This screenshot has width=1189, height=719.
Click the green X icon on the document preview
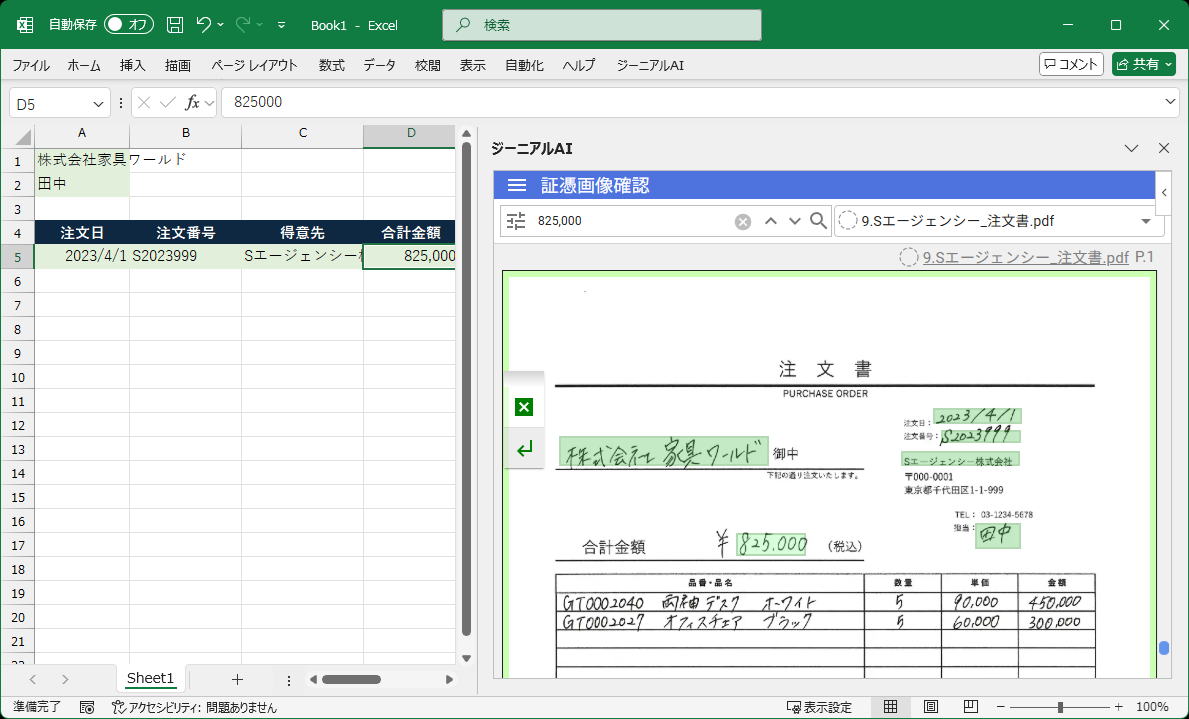pos(524,407)
